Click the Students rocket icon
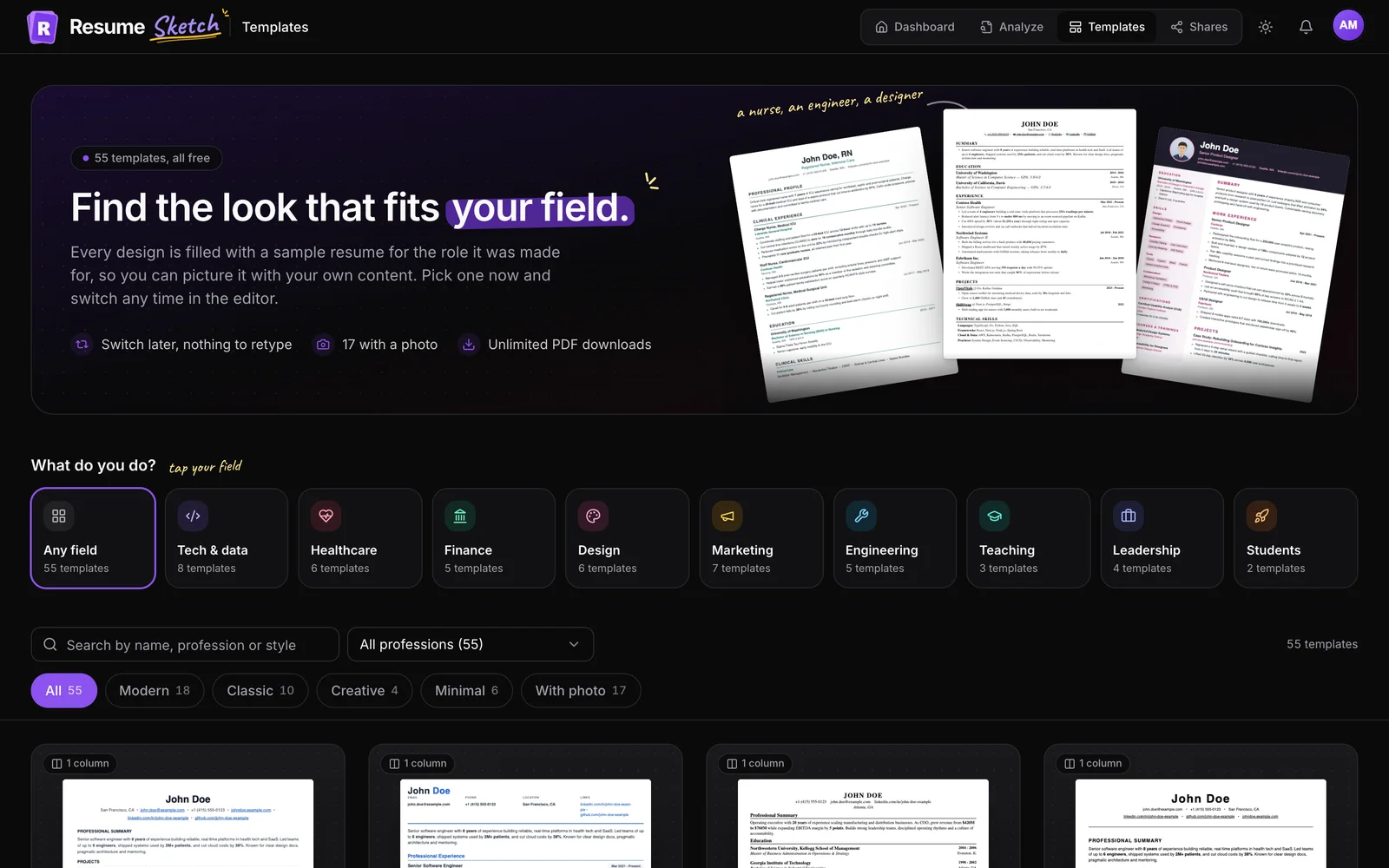Image resolution: width=1389 pixels, height=868 pixels. point(1262,516)
